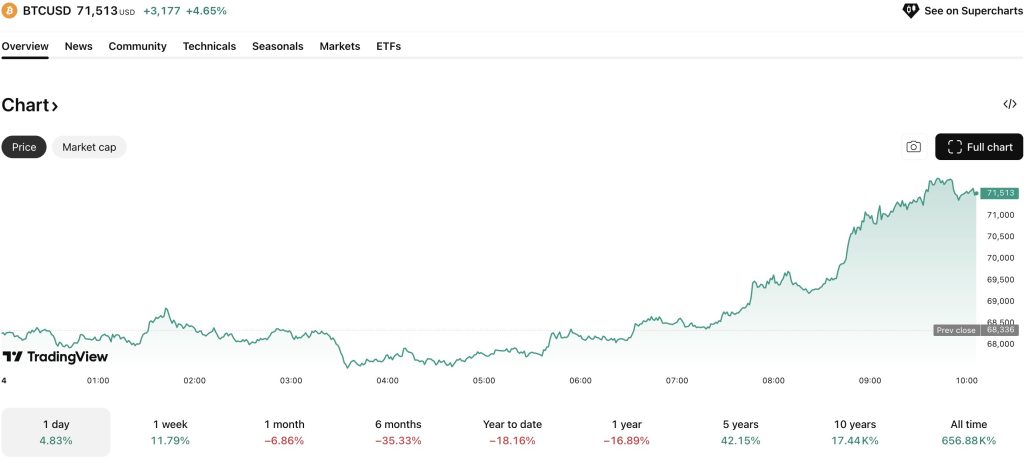Expand the Chart heading chevron
Screen dimensions: 1024x462
pos(55,106)
